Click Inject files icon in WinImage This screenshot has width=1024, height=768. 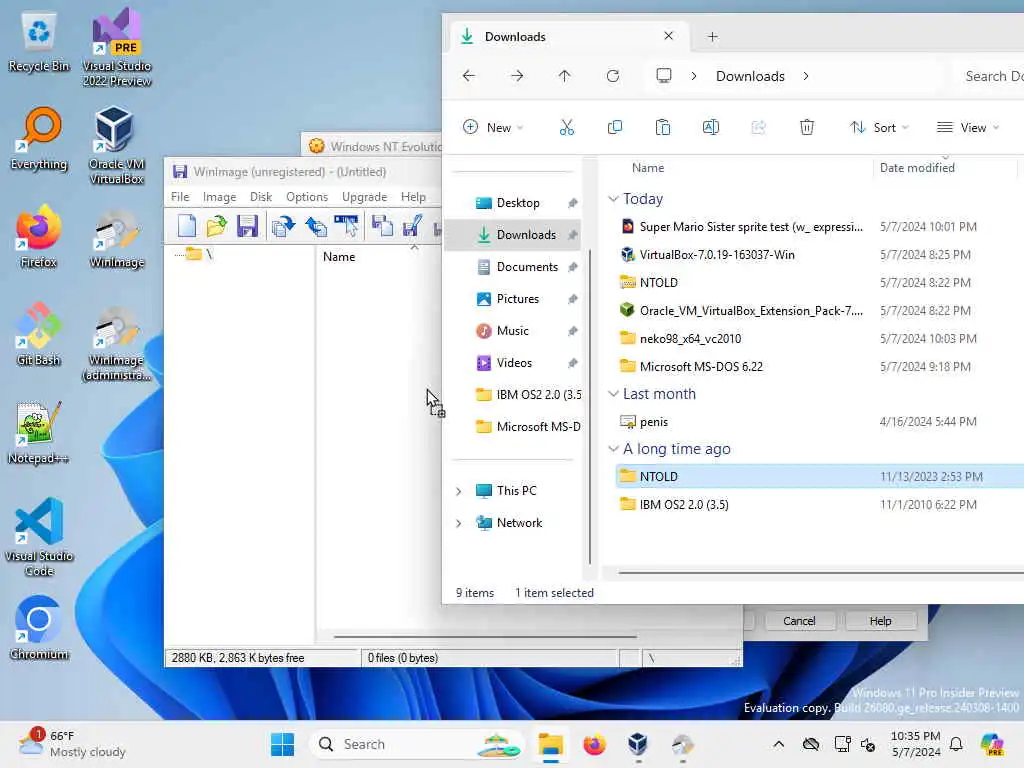tap(283, 226)
